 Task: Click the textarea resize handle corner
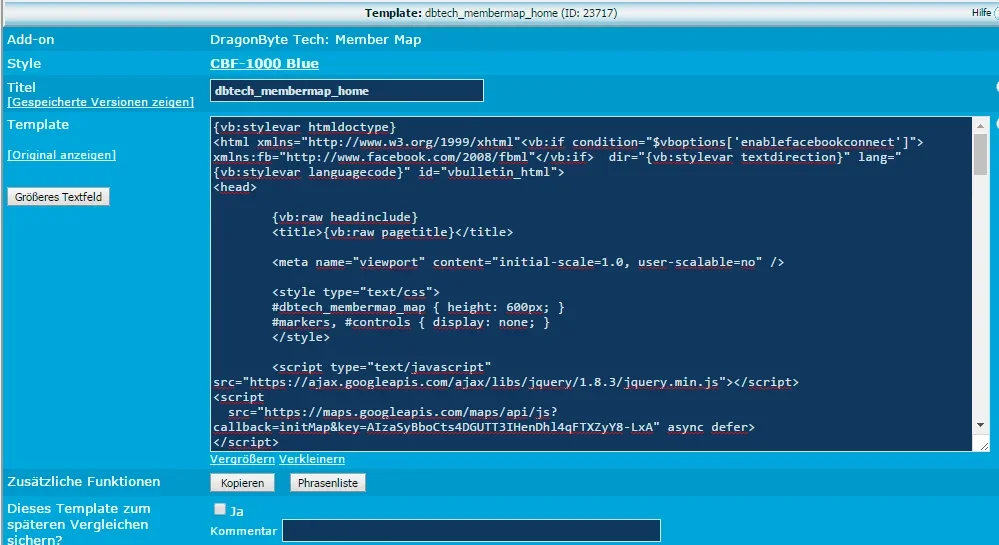click(x=984, y=446)
